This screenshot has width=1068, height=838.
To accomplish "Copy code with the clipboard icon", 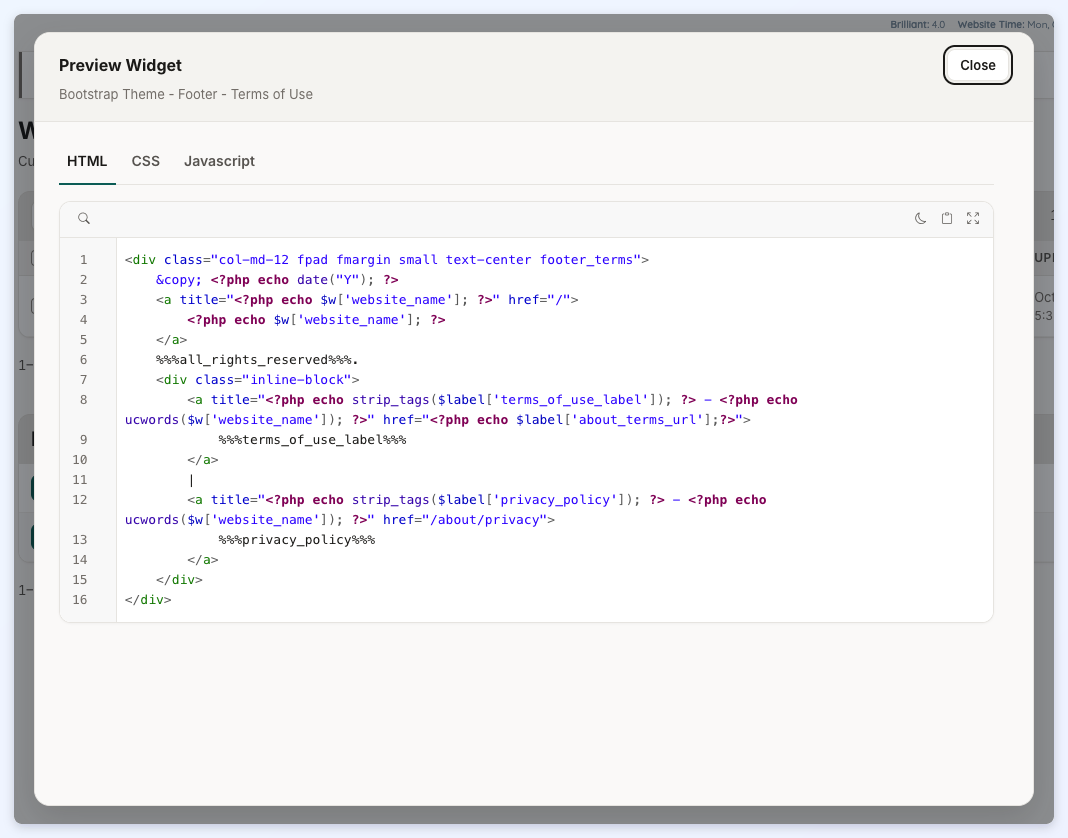I will (x=947, y=218).
